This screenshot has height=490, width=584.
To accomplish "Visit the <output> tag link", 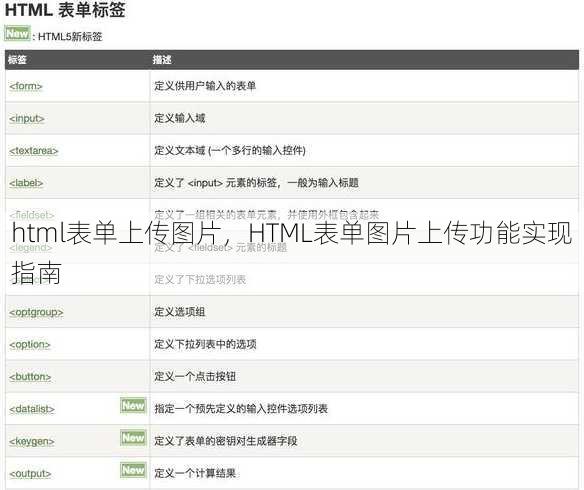I will pos(30,474).
